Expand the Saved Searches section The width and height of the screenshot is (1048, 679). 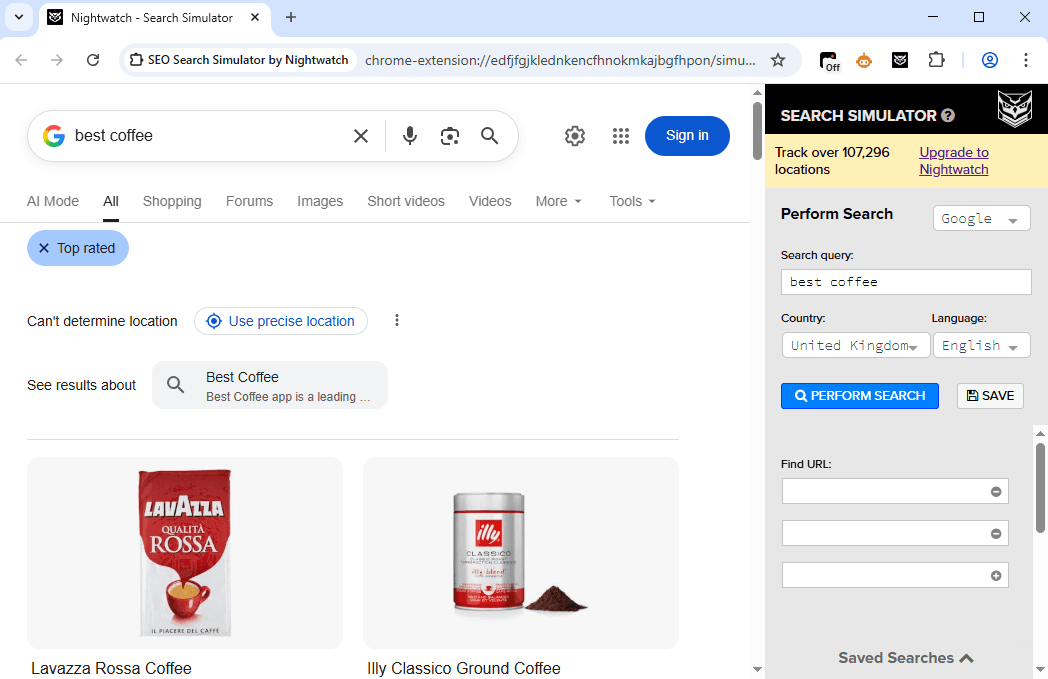tap(906, 658)
